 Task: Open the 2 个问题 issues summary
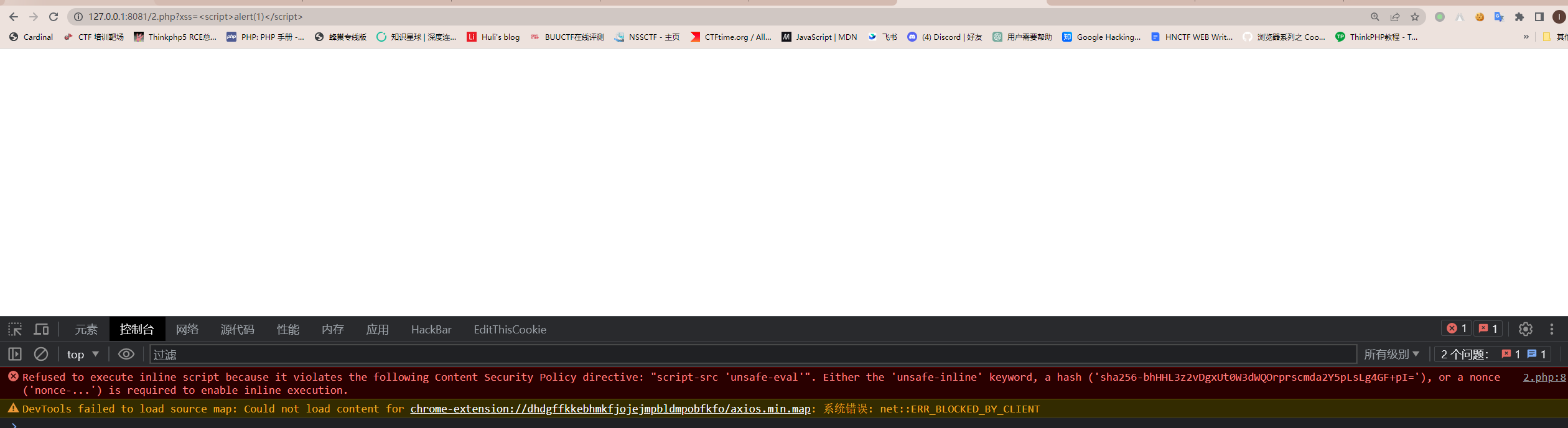pyautogui.click(x=1493, y=354)
